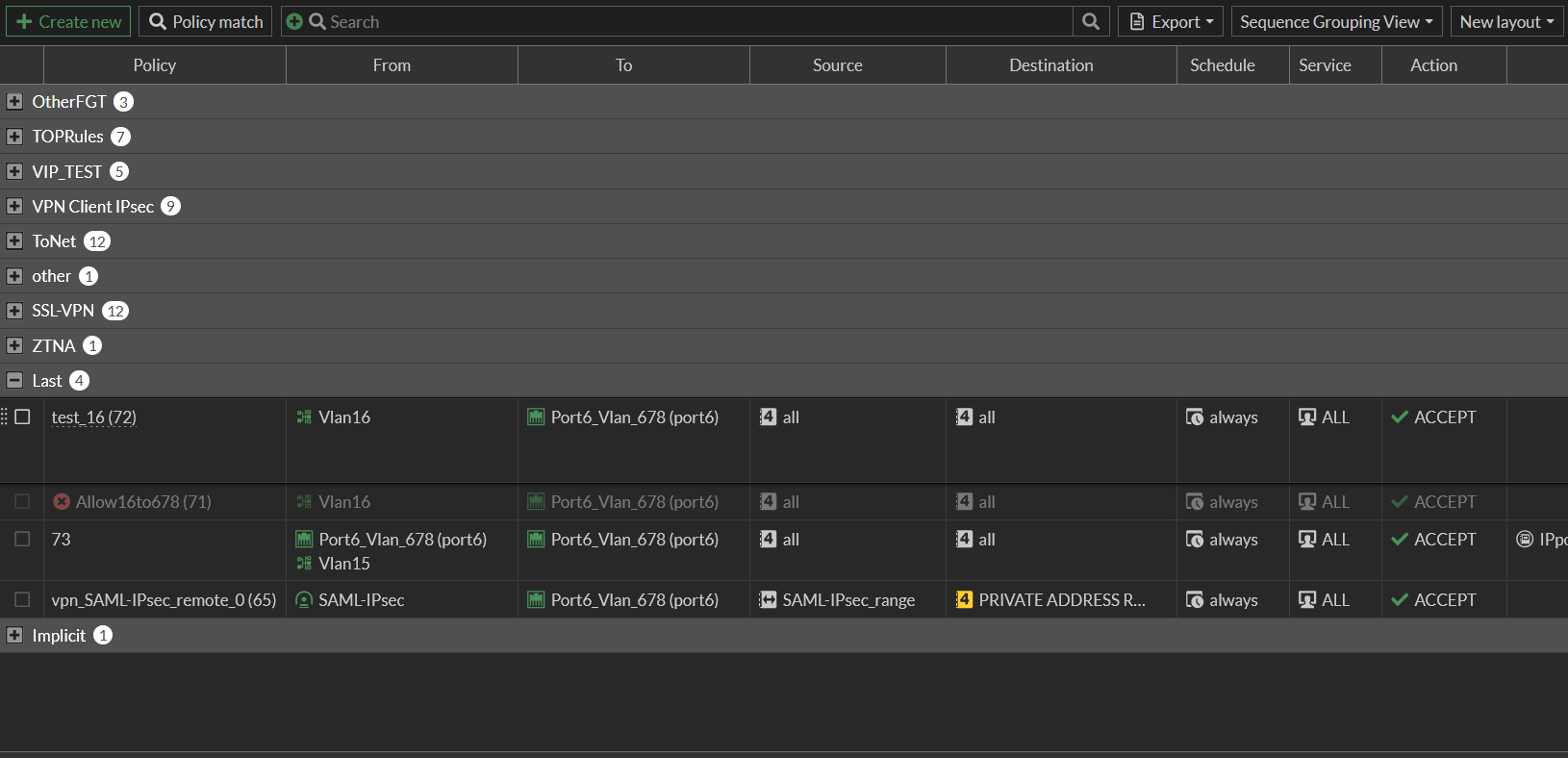Click the always schedule icon in test_16 row
The width and height of the screenshot is (1568, 758).
click(1195, 417)
